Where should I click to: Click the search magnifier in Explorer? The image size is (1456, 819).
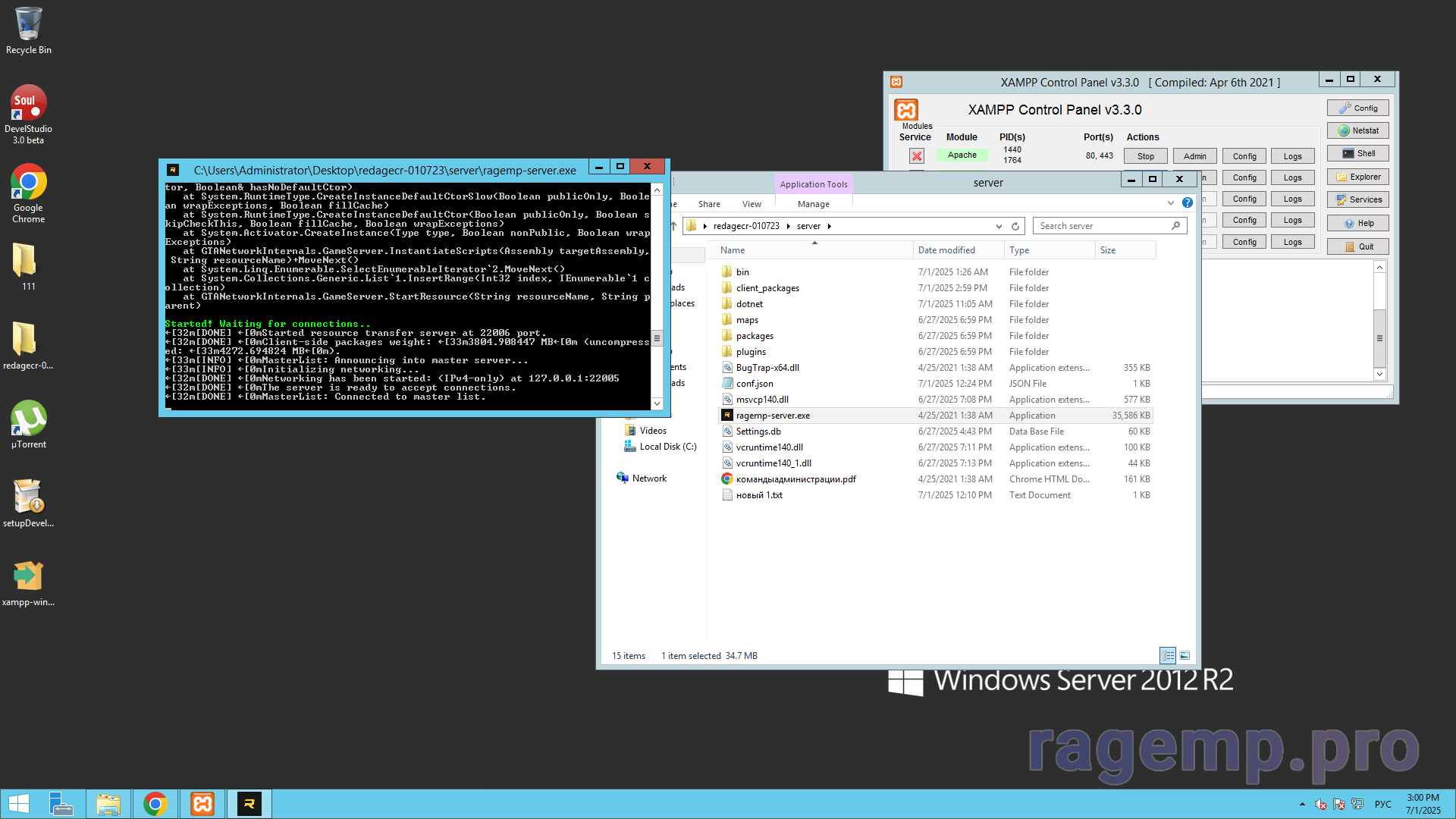coord(1176,226)
